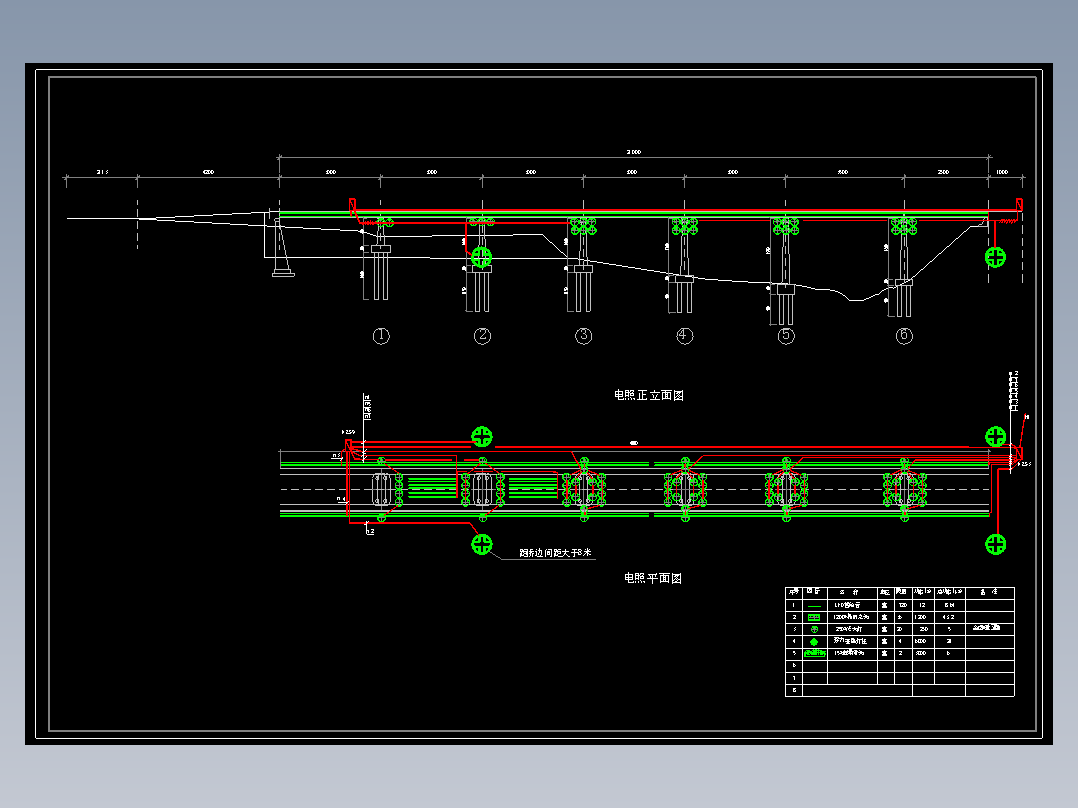The height and width of the screenshot is (808, 1078).
Task: Pick the legend row 3 green cross-circle symbol
Action: (814, 629)
